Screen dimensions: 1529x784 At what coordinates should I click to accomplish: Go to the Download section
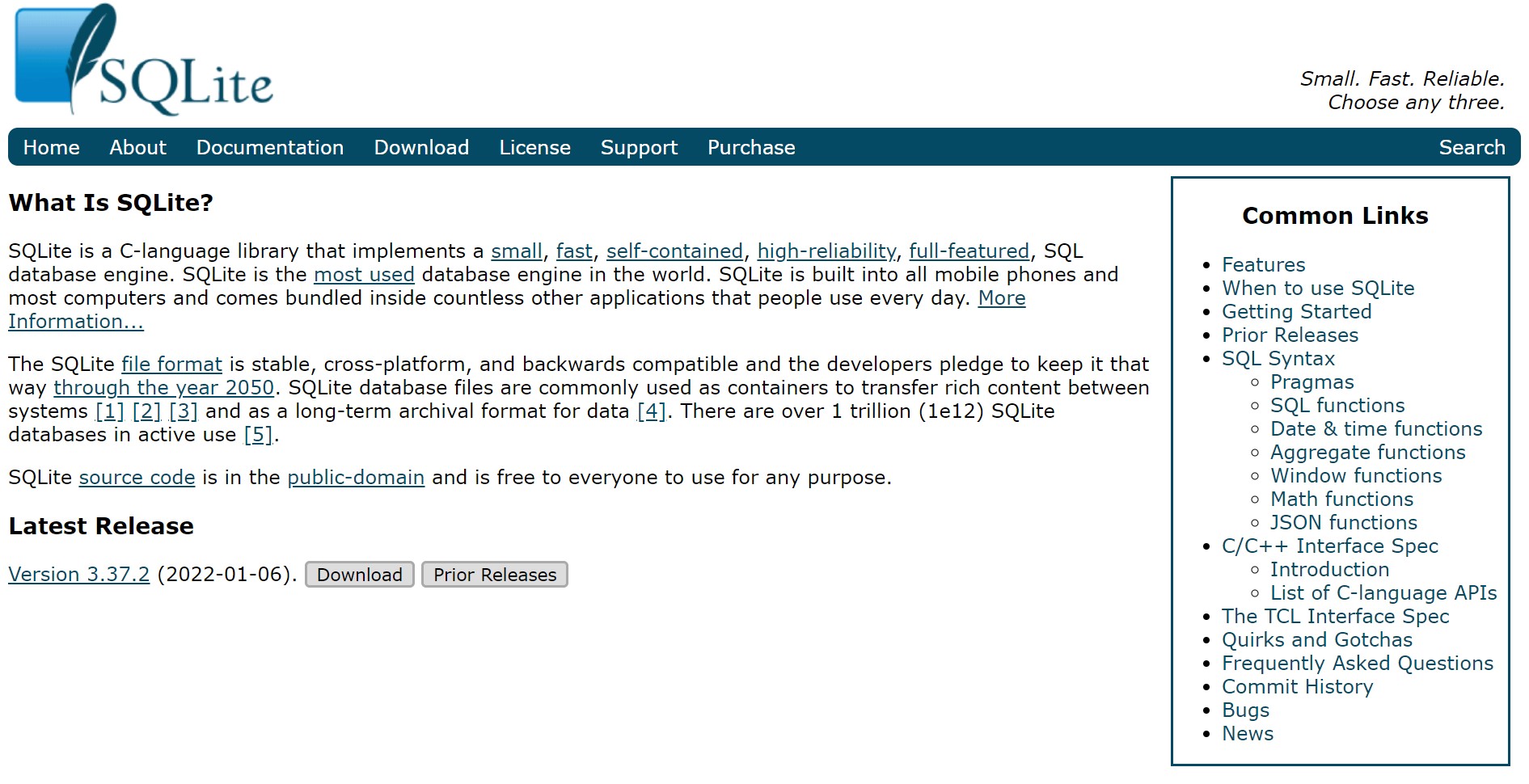pos(420,147)
